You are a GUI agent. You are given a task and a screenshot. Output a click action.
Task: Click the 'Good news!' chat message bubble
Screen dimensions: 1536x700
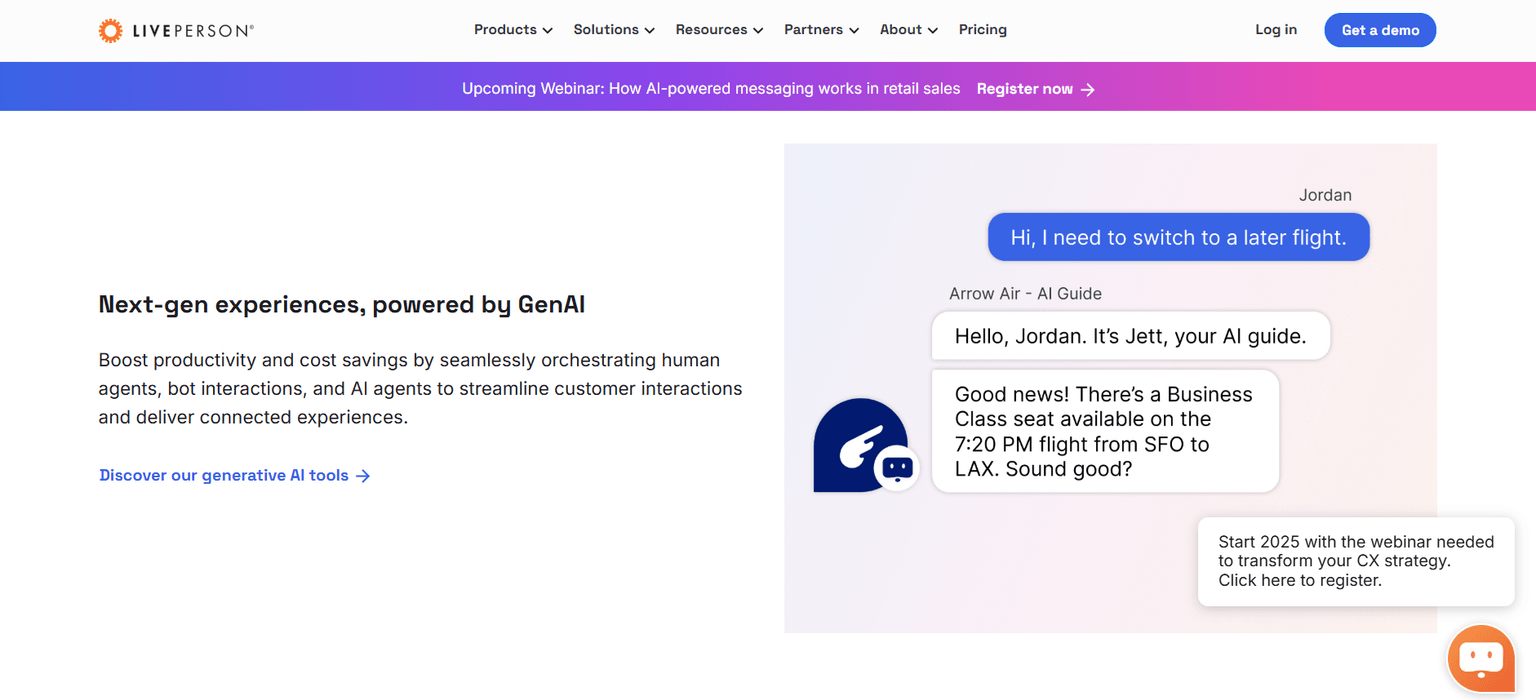pos(1105,431)
